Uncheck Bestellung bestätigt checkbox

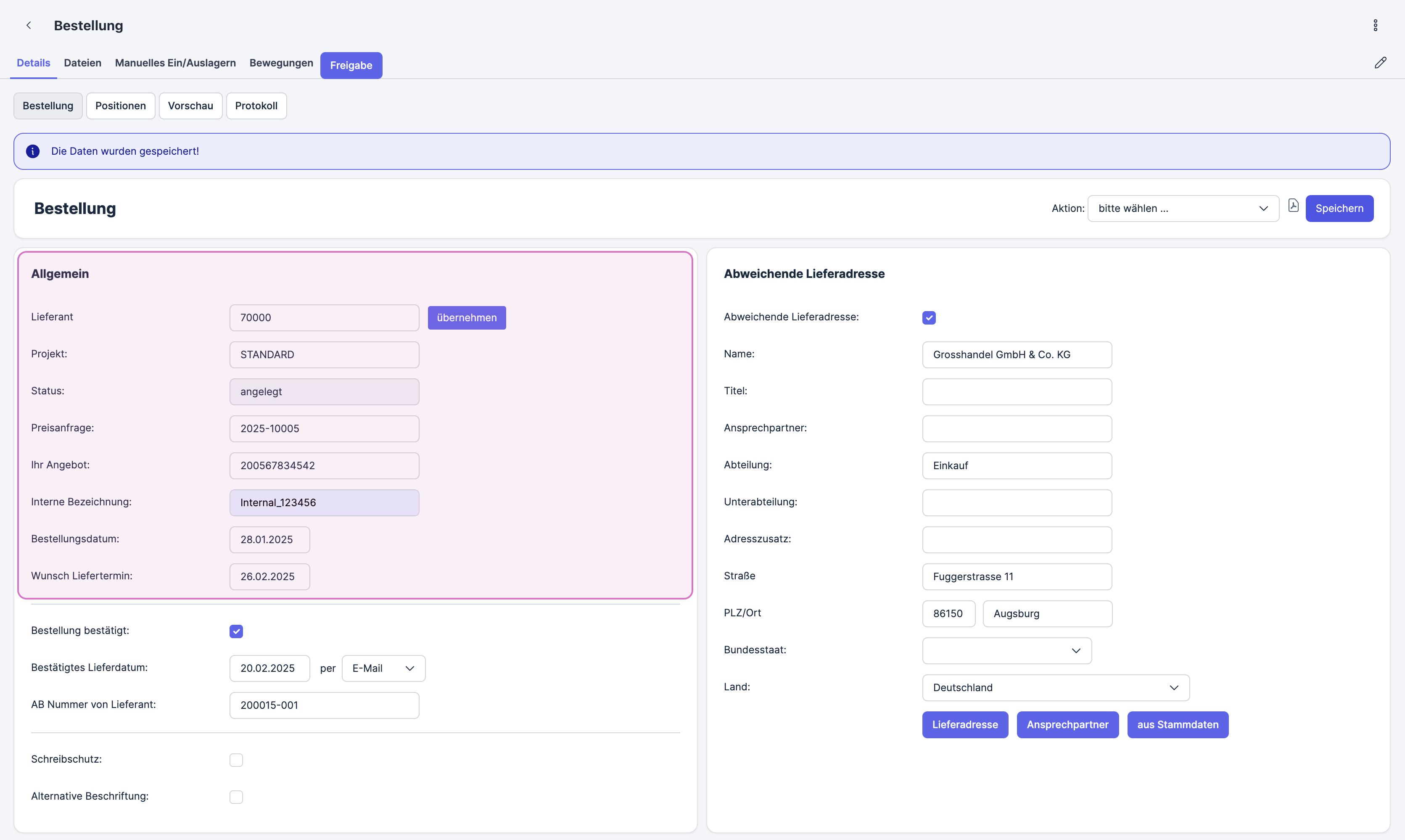coord(236,631)
